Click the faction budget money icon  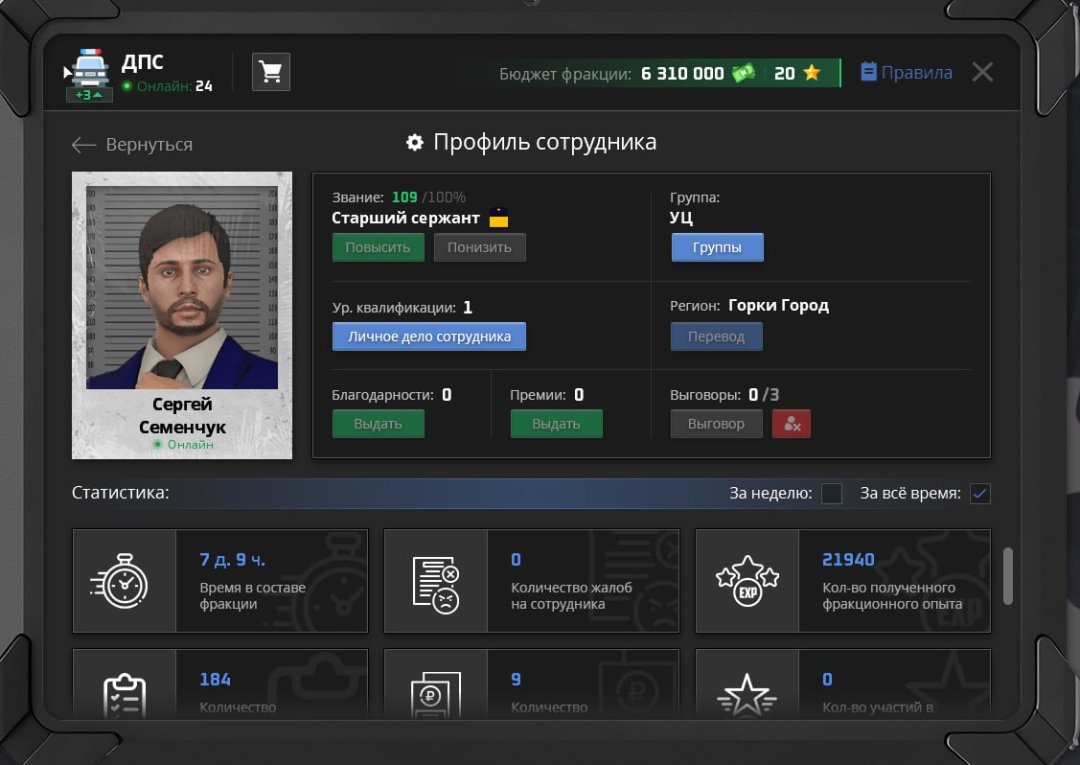743,72
